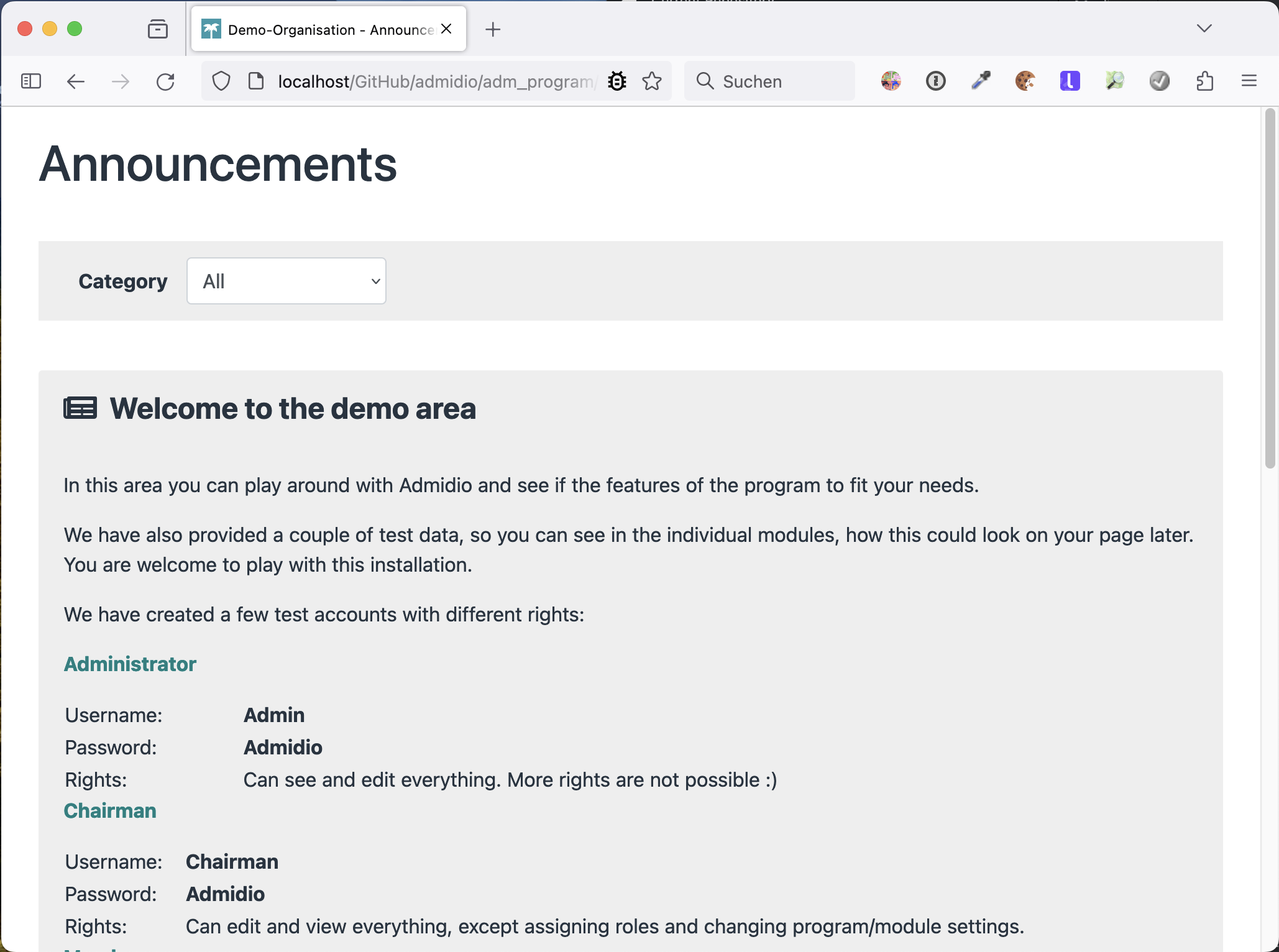Click the vertical page scrollbar
1279x952 pixels.
1270,289
